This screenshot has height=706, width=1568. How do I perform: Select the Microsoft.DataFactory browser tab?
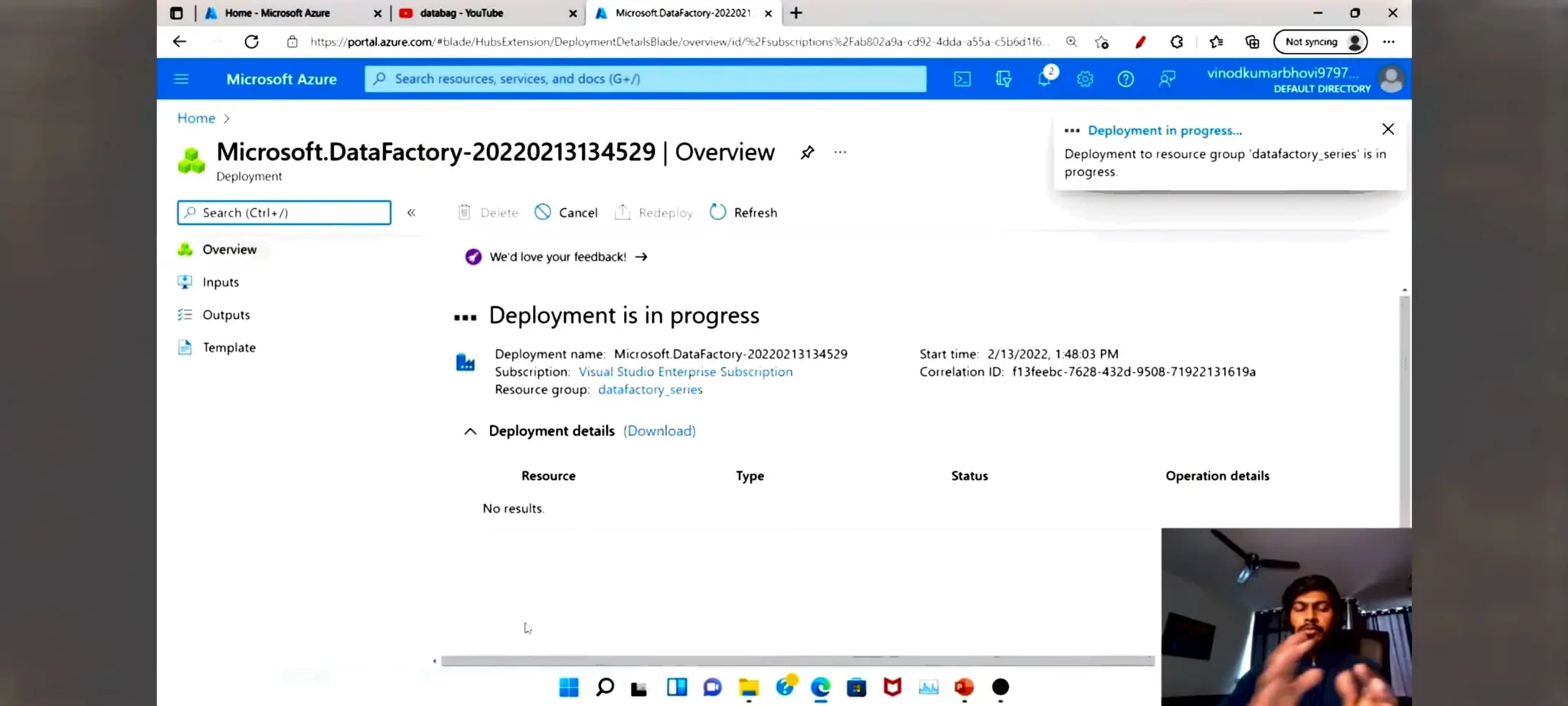[684, 13]
